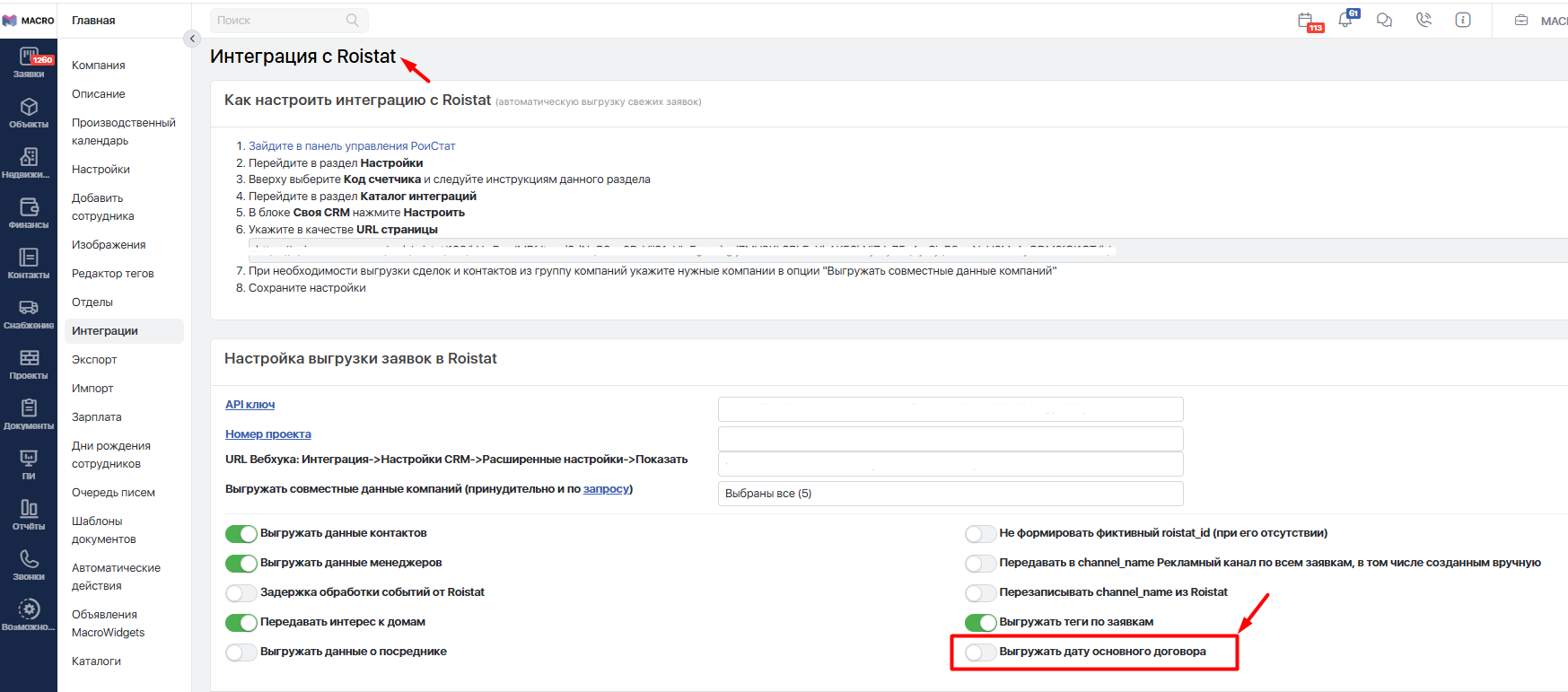Follow the Зайдите в панель управления РоиСтат link

point(351,146)
